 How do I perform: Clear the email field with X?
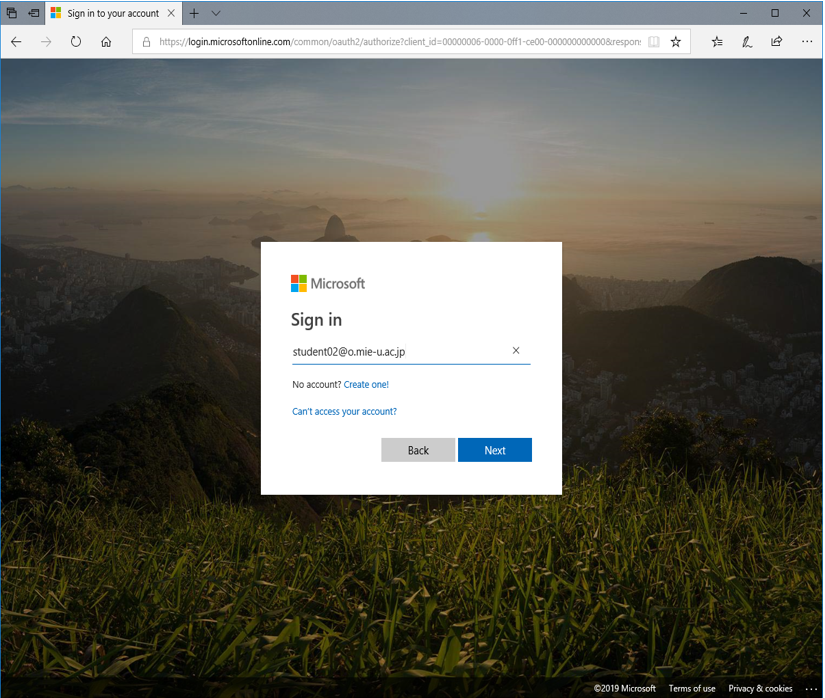click(516, 350)
